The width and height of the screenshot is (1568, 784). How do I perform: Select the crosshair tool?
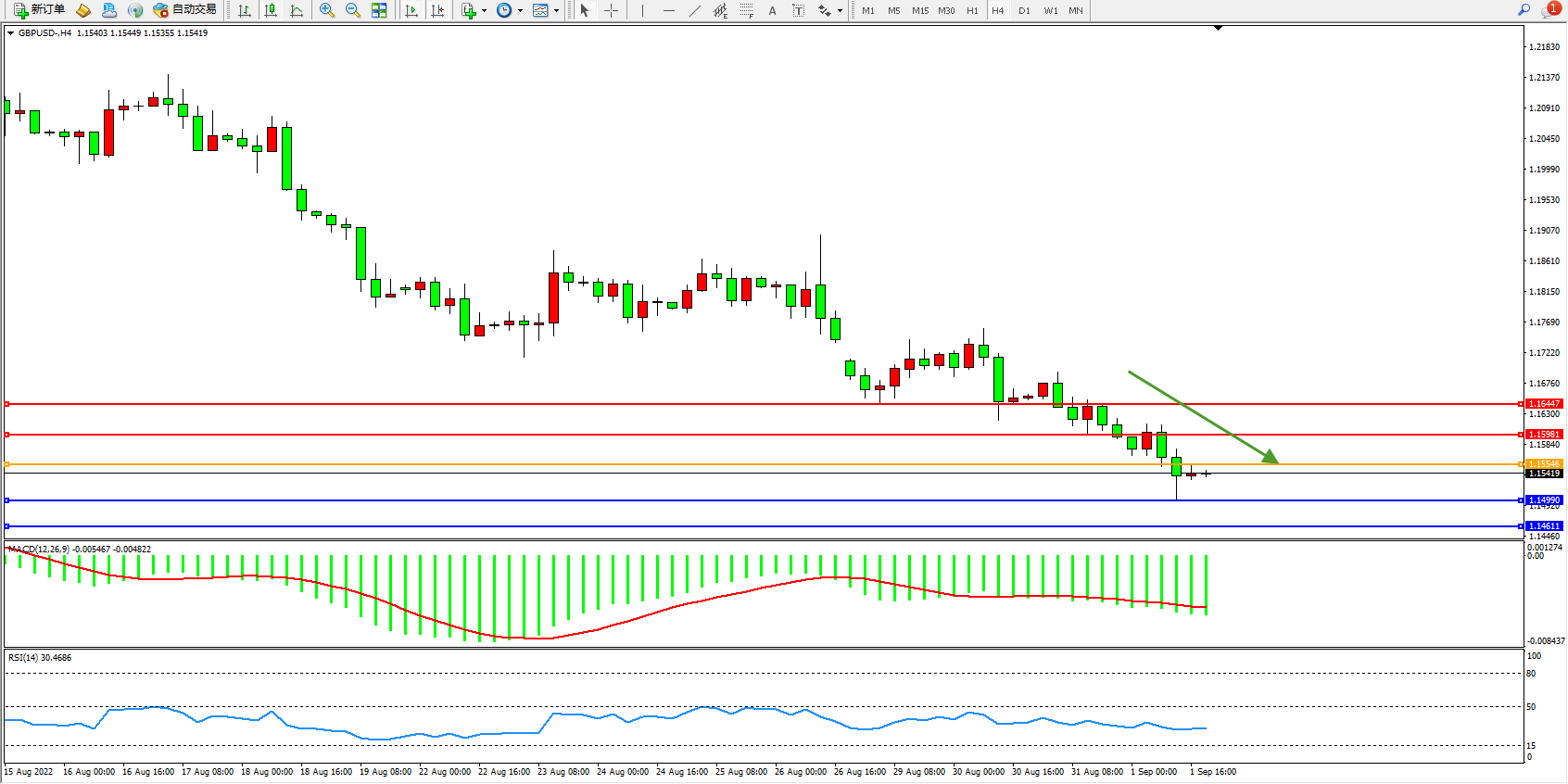coord(612,10)
